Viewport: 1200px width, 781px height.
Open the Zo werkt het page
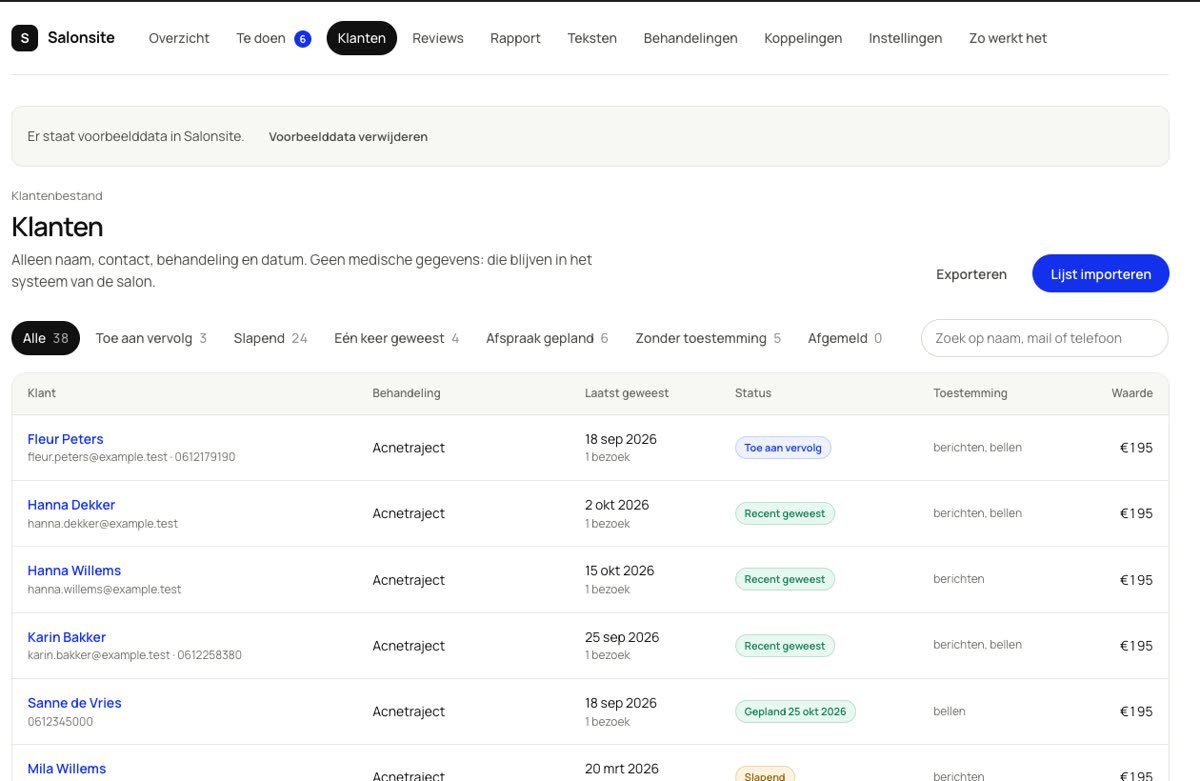click(1008, 38)
